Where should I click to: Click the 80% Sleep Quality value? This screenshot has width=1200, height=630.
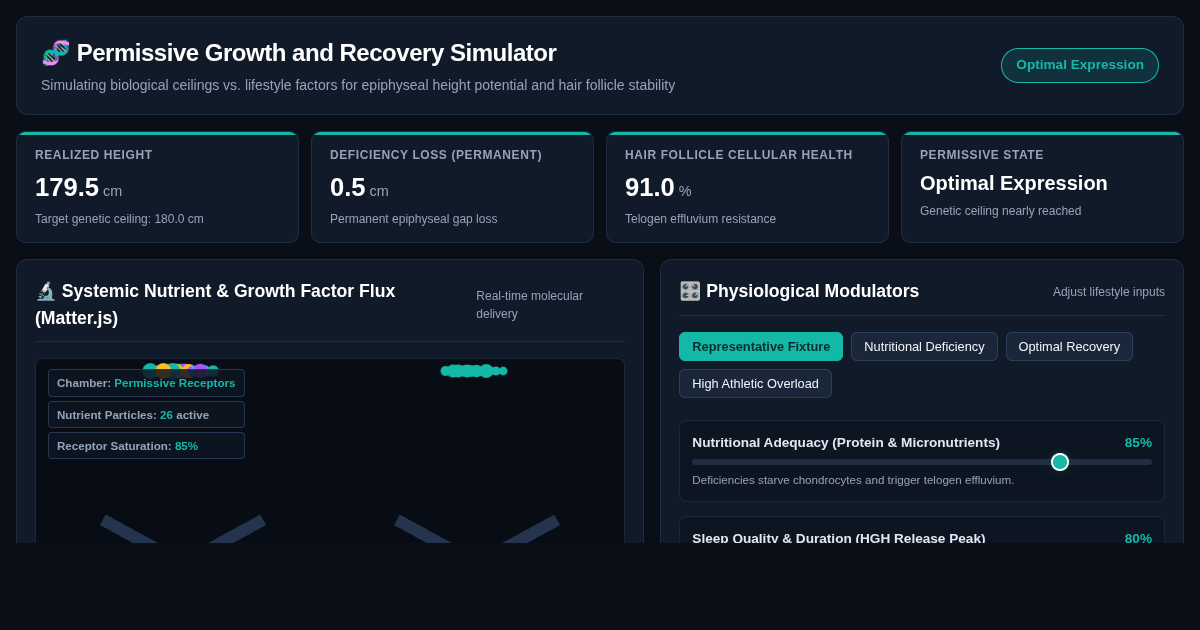(x=1138, y=538)
